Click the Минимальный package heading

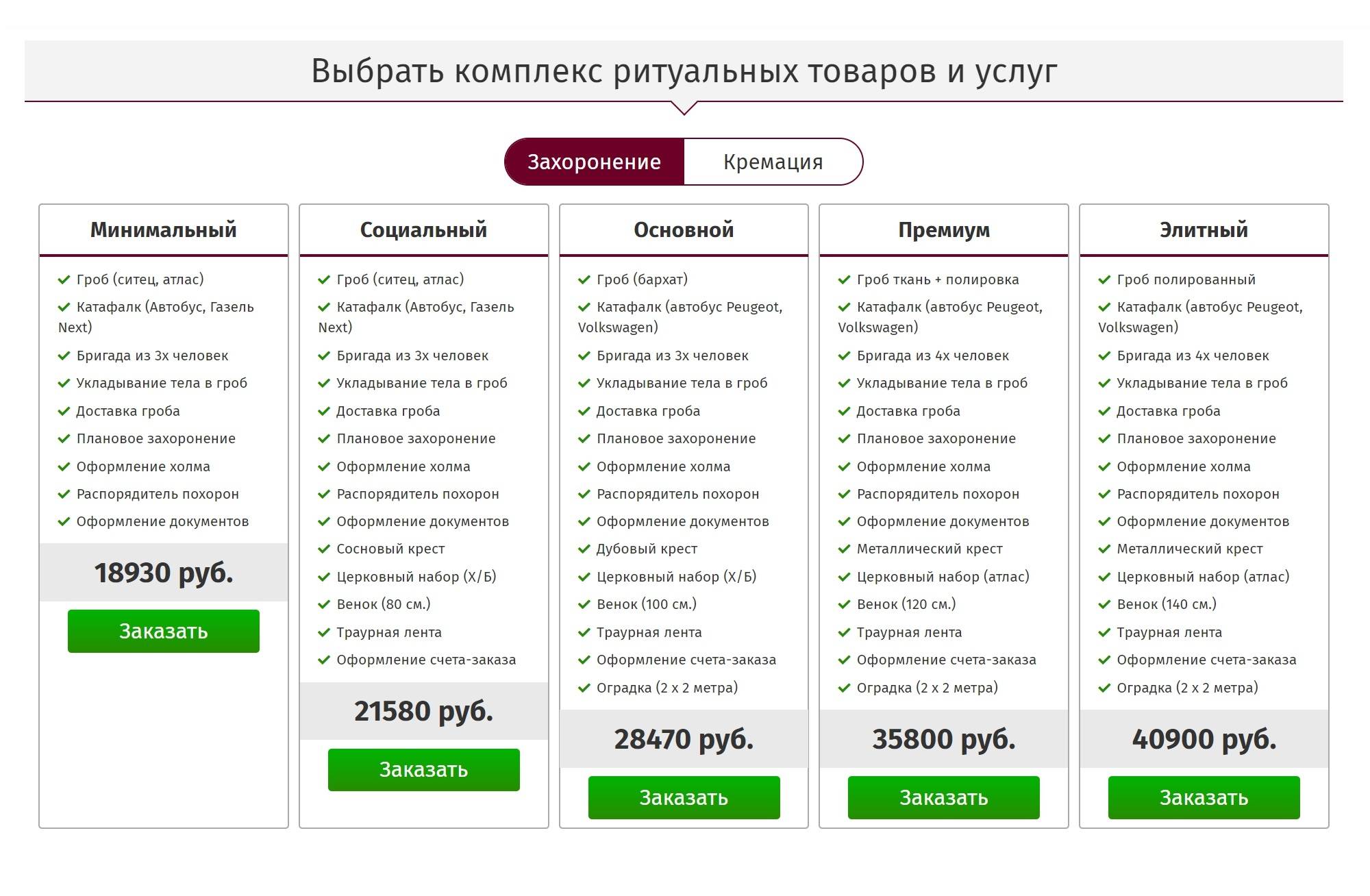[x=164, y=229]
